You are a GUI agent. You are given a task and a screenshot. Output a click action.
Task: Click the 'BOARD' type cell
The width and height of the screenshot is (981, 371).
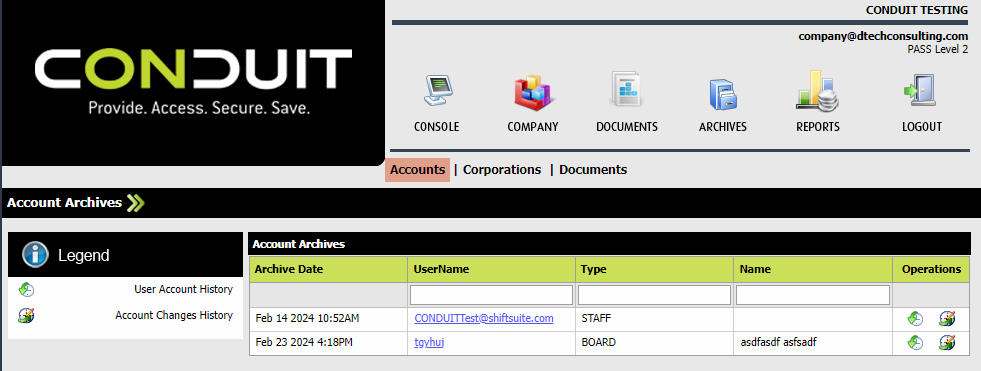pos(654,343)
